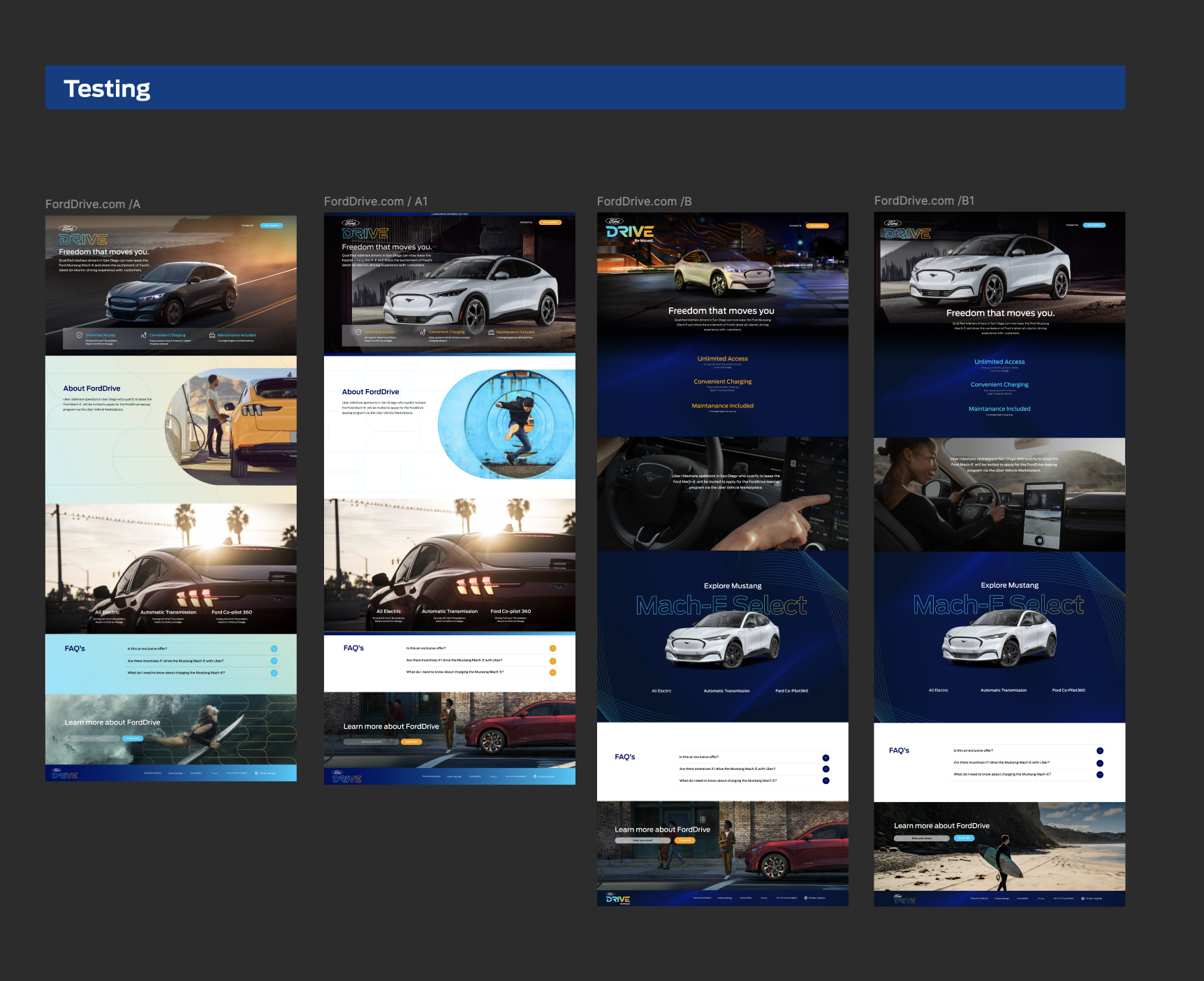Expand the Uber incentives FAQ in frame B
This screenshot has width=1204, height=981.
[825, 769]
